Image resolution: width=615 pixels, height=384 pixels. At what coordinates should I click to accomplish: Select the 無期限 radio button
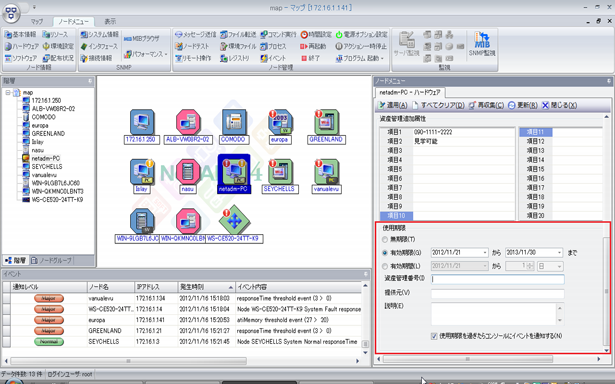pyautogui.click(x=385, y=239)
